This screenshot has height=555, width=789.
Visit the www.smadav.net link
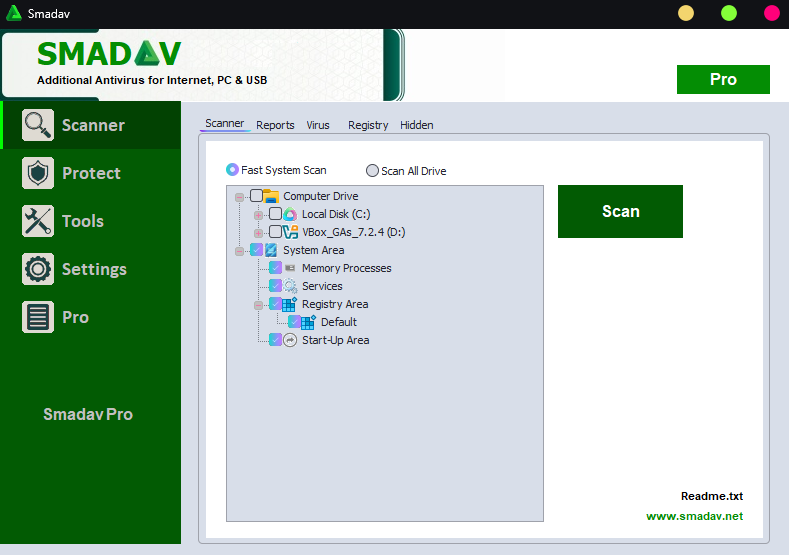[694, 516]
